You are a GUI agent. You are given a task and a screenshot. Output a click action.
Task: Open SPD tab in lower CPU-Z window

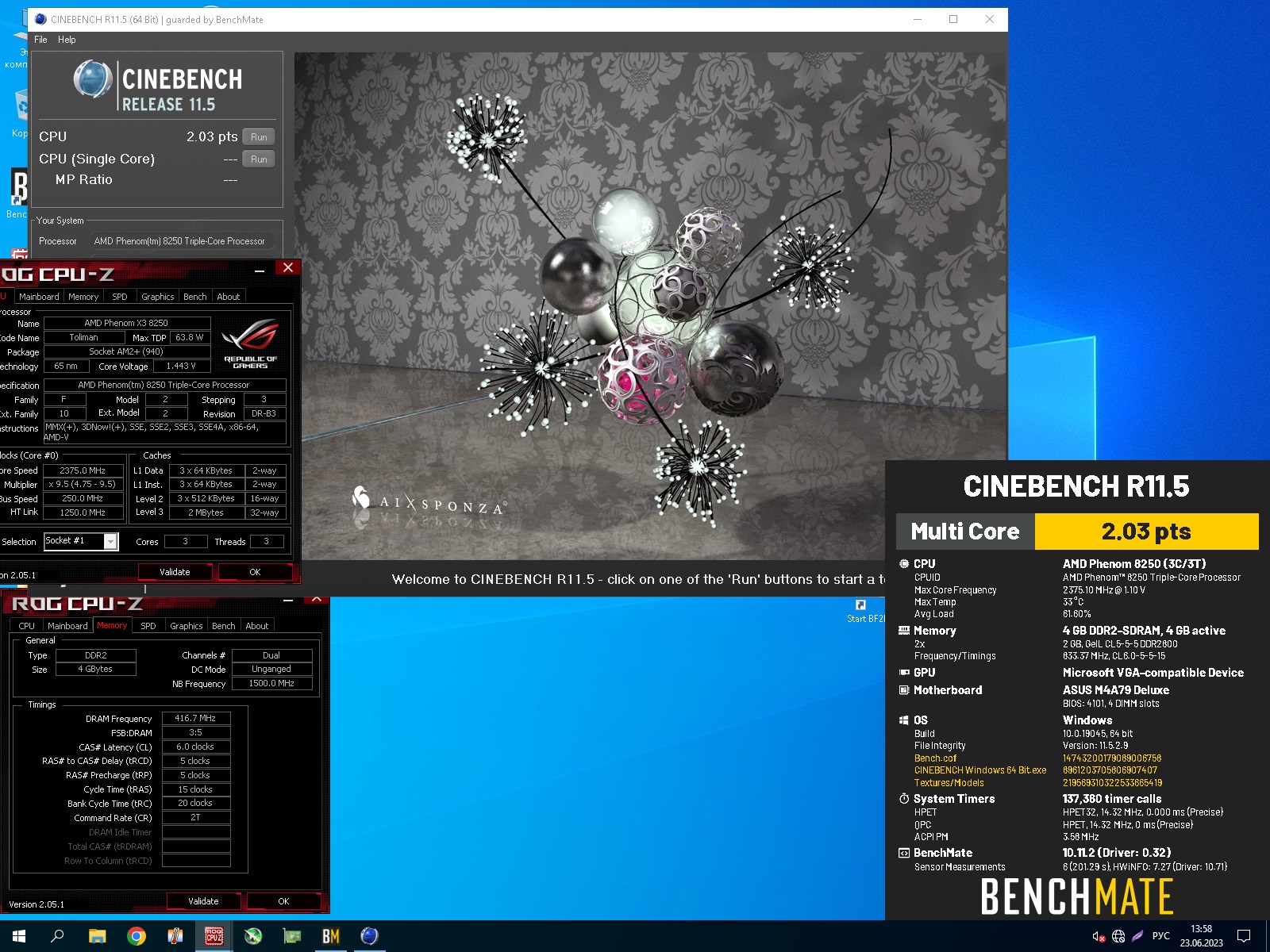[x=148, y=626]
